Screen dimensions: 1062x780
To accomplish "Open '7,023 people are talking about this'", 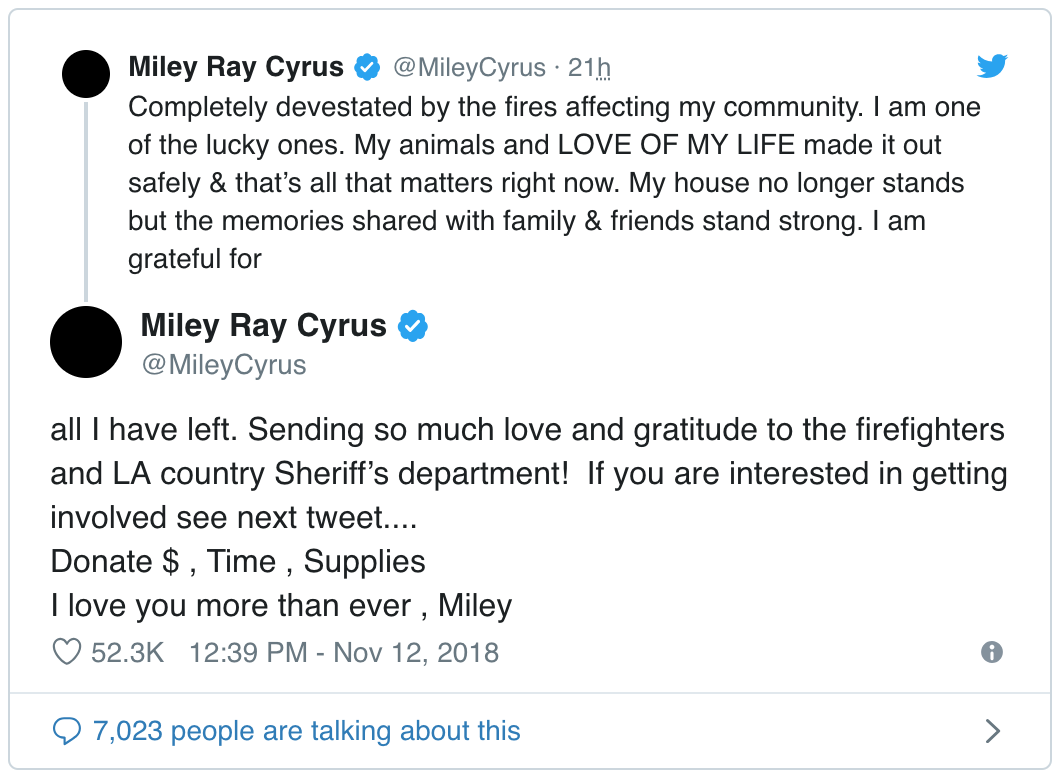I will click(306, 731).
